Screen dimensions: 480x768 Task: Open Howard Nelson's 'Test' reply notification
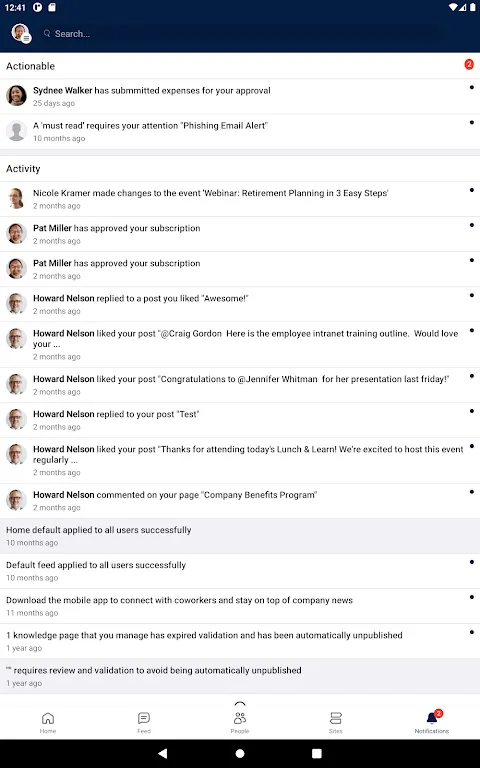[x=240, y=420]
